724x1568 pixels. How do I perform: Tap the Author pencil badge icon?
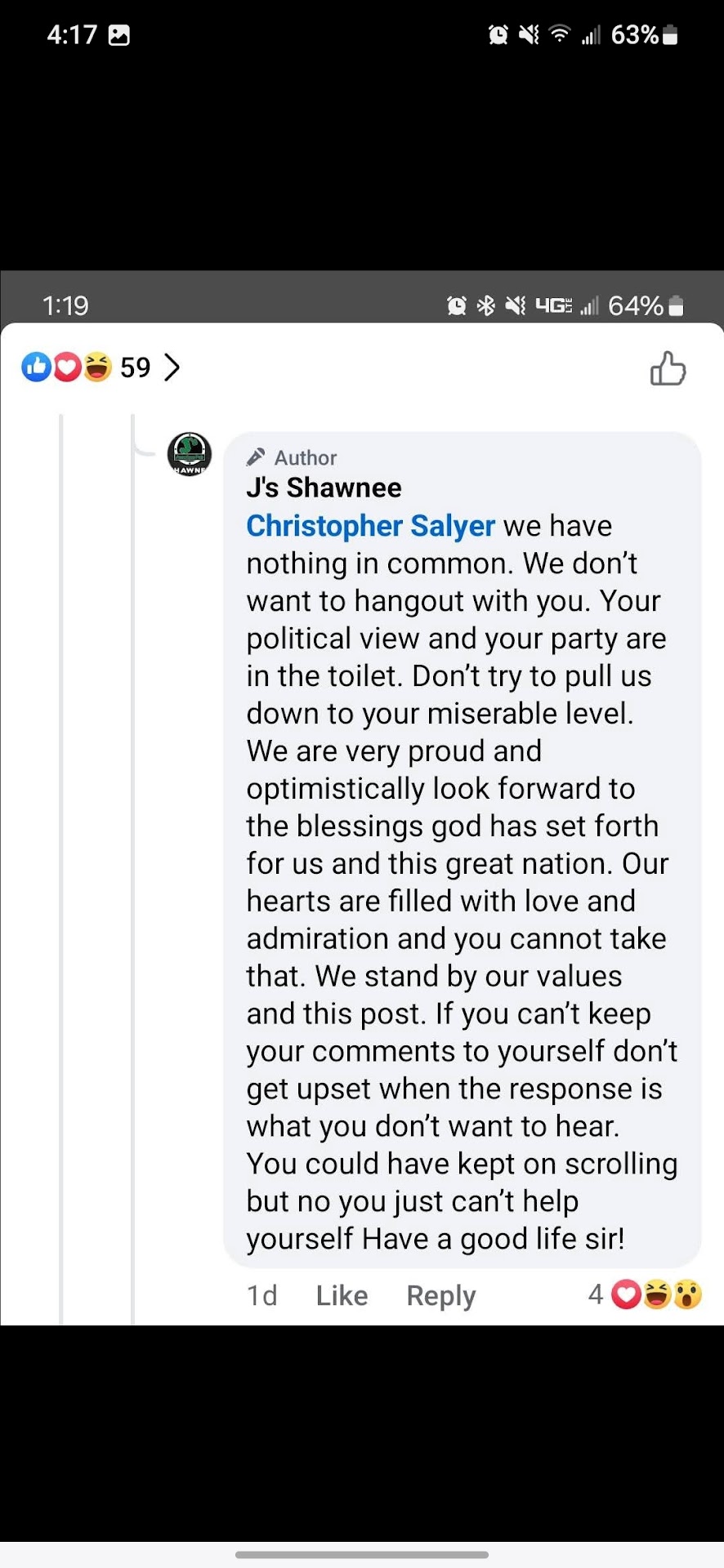257,457
